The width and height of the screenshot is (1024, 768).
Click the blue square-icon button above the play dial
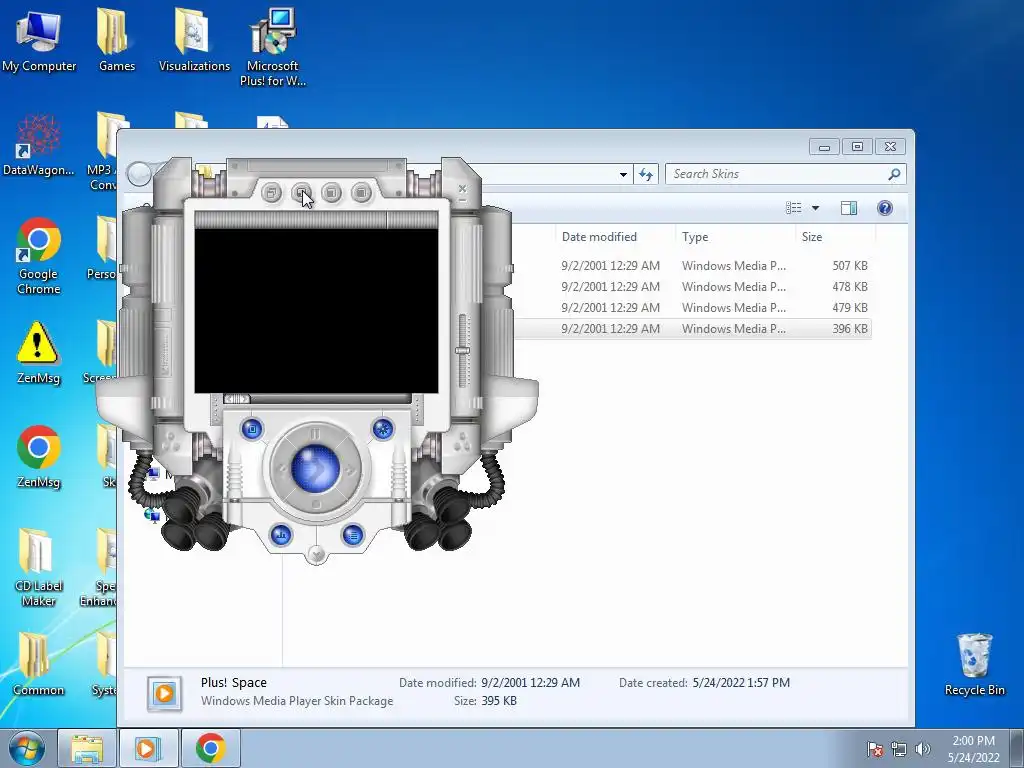tap(252, 428)
